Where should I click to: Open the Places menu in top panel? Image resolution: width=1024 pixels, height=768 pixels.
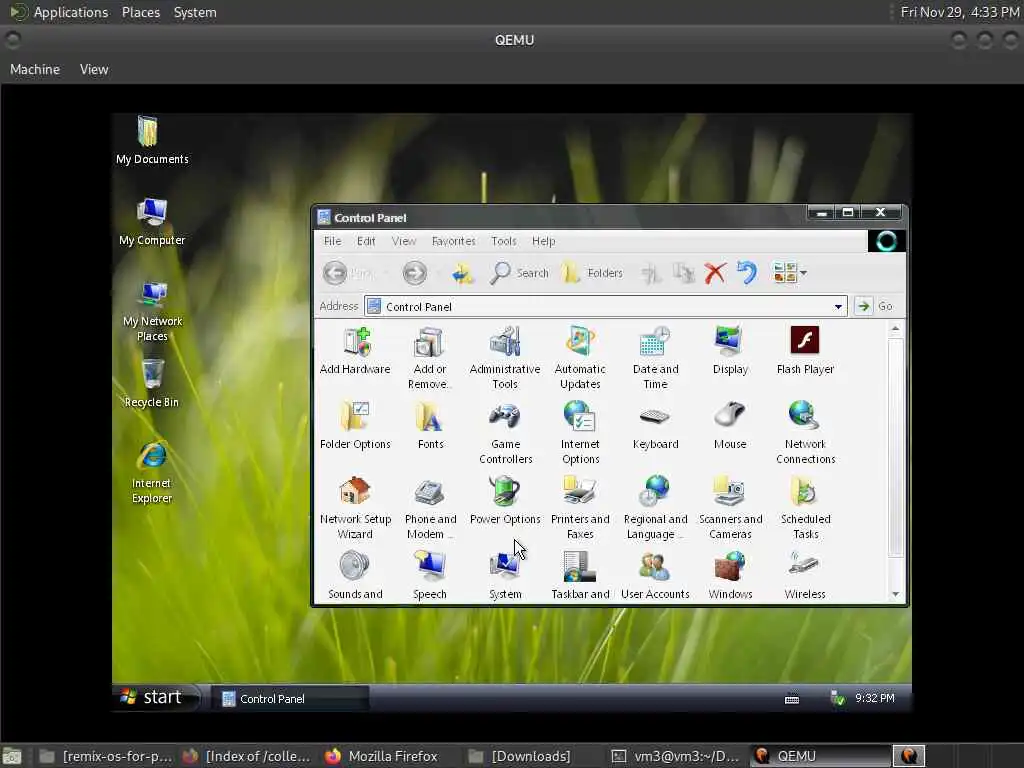tap(140, 12)
